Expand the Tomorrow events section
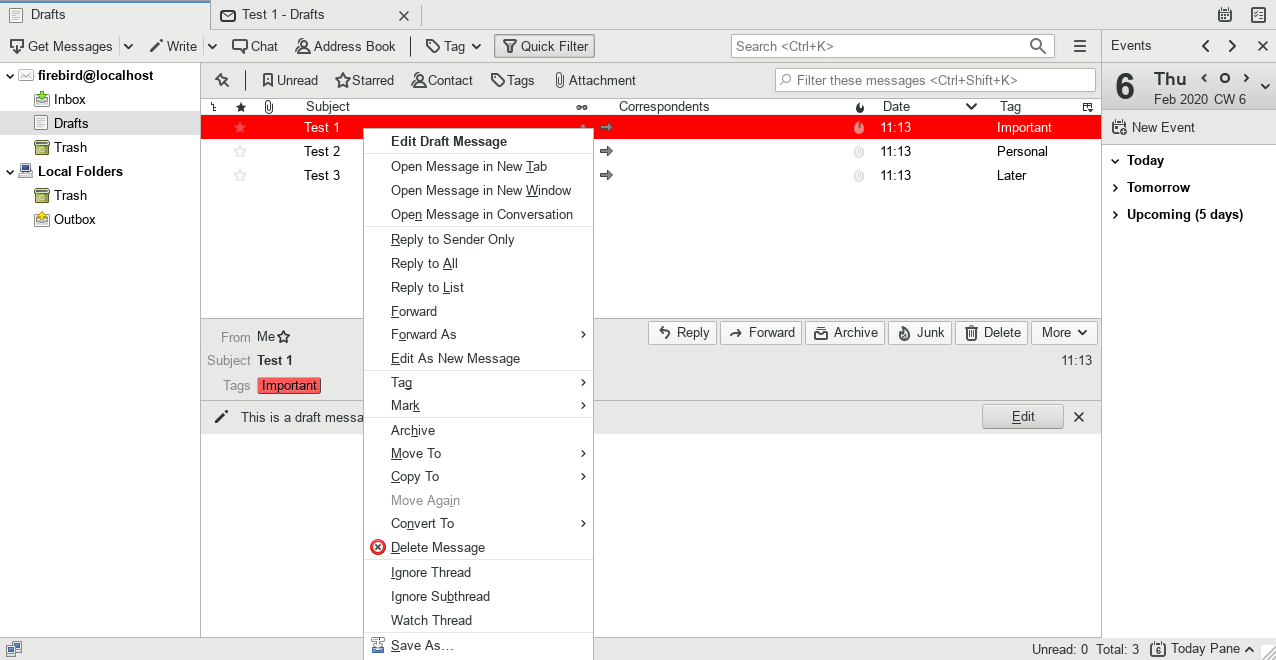This screenshot has width=1276, height=660. click(x=1158, y=188)
